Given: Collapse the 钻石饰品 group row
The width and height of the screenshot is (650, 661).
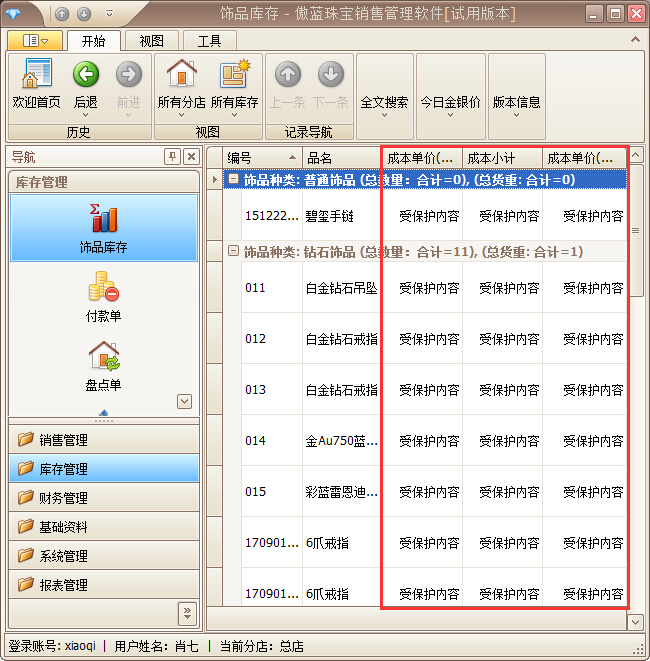Looking at the screenshot, I should click(233, 252).
